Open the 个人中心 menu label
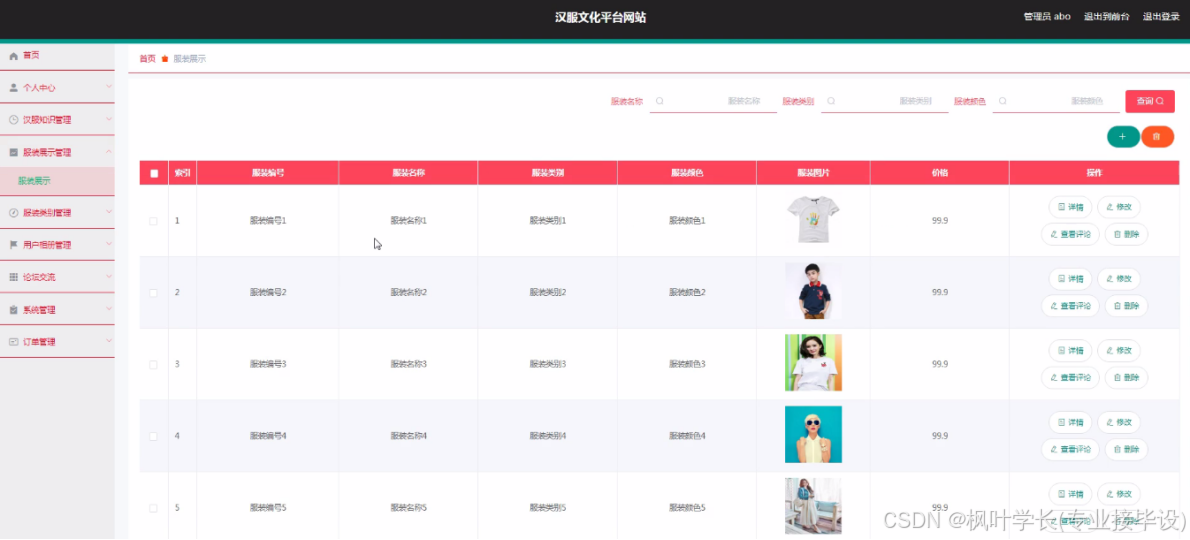The width and height of the screenshot is (1190, 540). [x=39, y=88]
